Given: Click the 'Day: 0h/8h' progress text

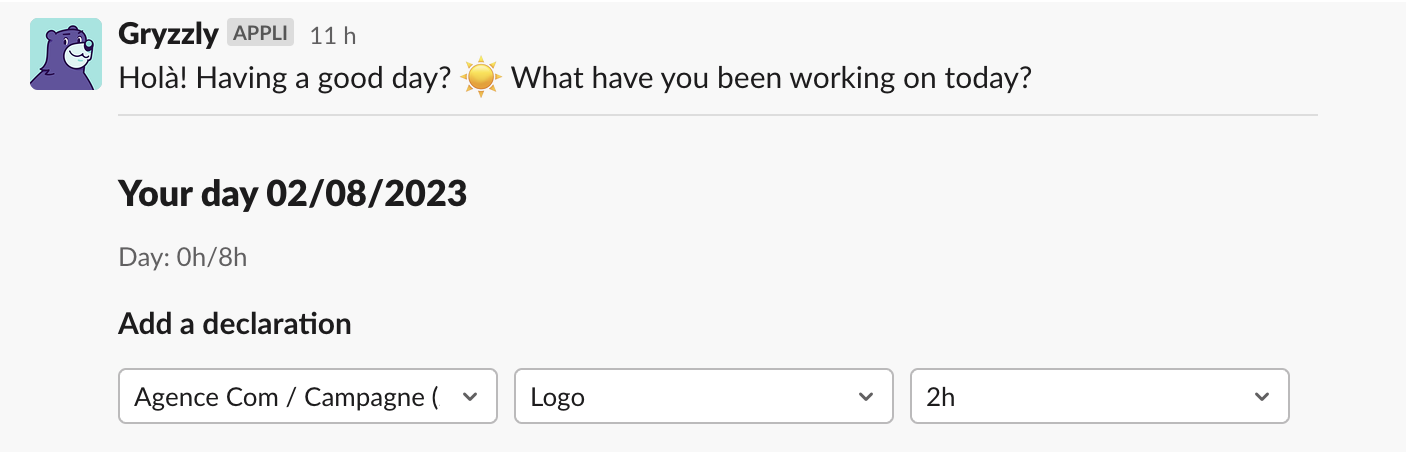Looking at the screenshot, I should click(183, 258).
